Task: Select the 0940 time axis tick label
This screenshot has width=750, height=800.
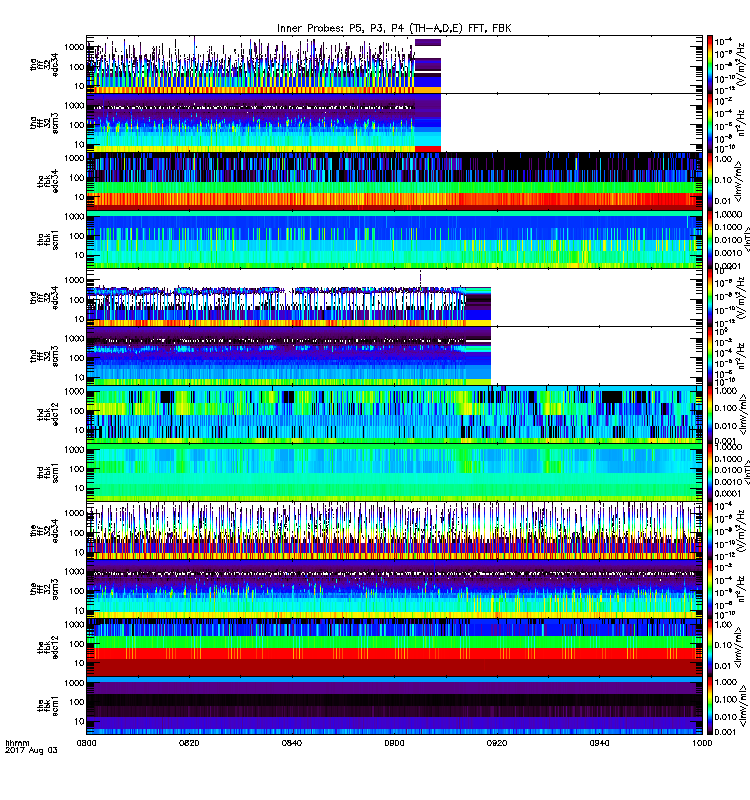Action: [x=599, y=743]
